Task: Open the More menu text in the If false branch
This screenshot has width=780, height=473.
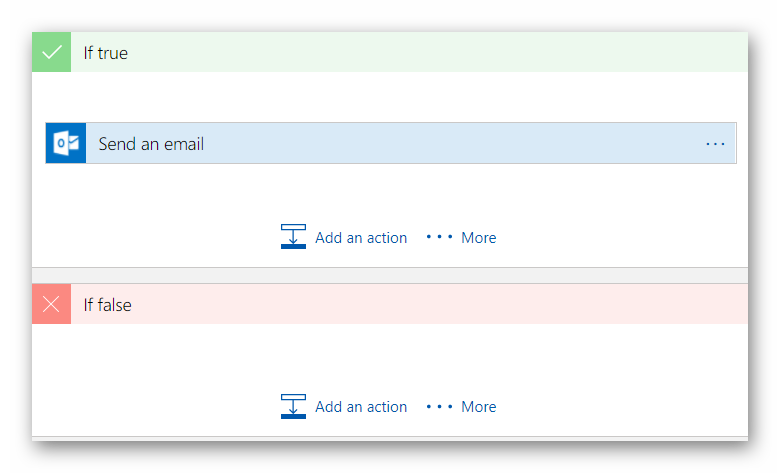Action: coord(479,407)
